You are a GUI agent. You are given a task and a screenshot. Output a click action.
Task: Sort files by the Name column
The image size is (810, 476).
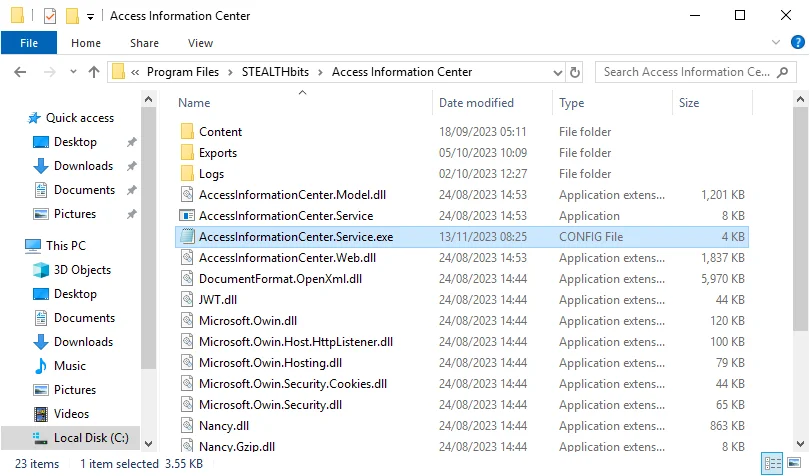click(x=194, y=103)
